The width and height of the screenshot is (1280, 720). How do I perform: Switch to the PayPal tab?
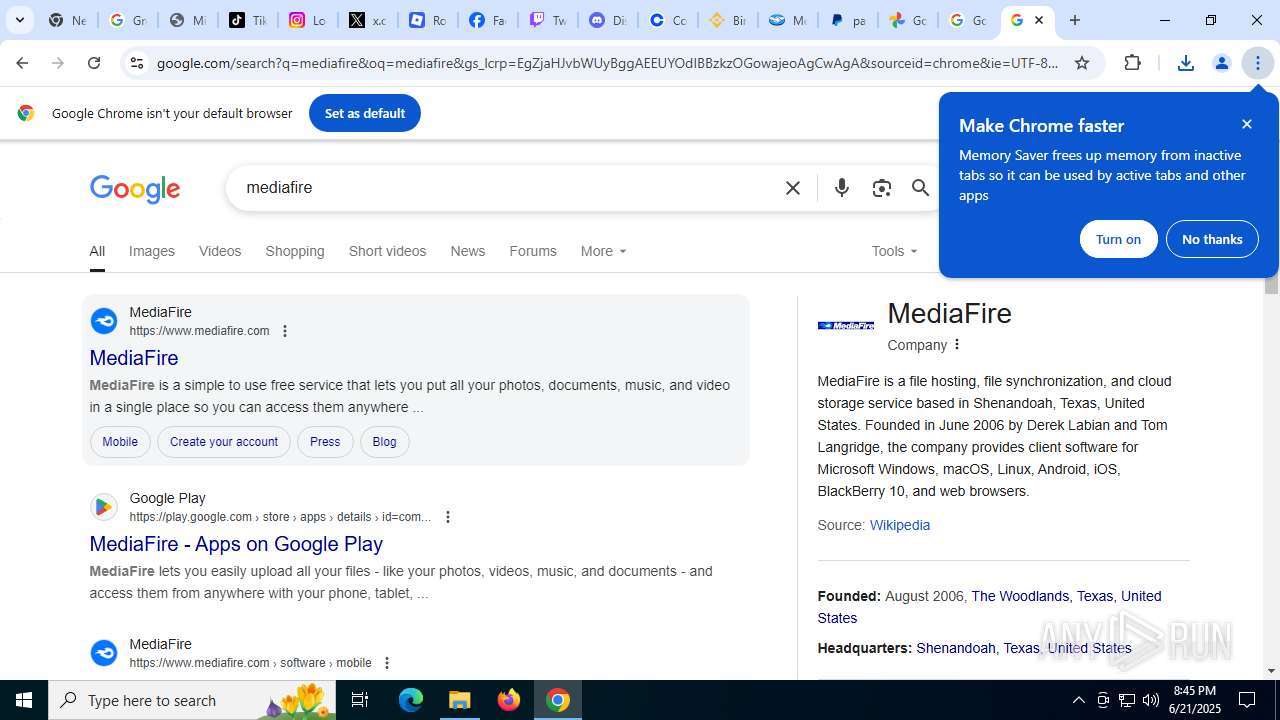coord(848,20)
